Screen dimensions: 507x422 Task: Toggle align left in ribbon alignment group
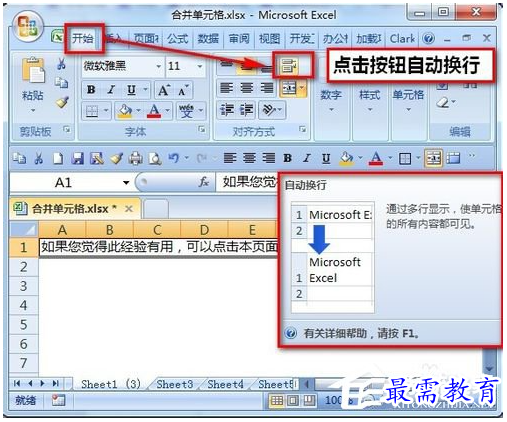coord(227,88)
